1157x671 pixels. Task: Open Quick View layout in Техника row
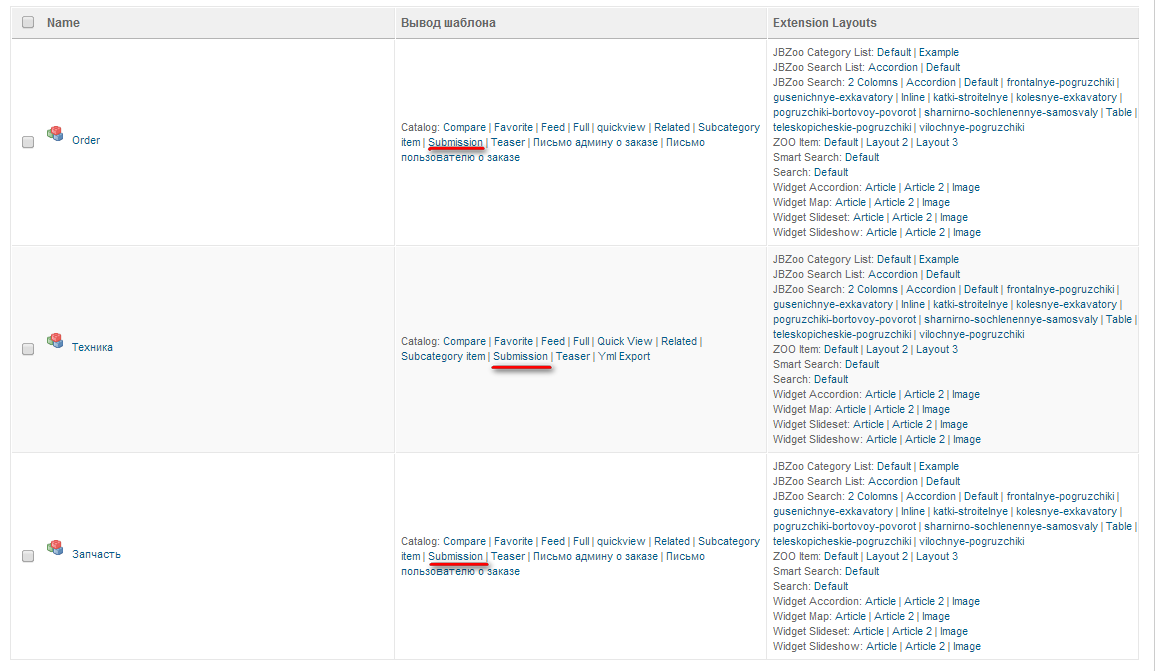point(625,342)
